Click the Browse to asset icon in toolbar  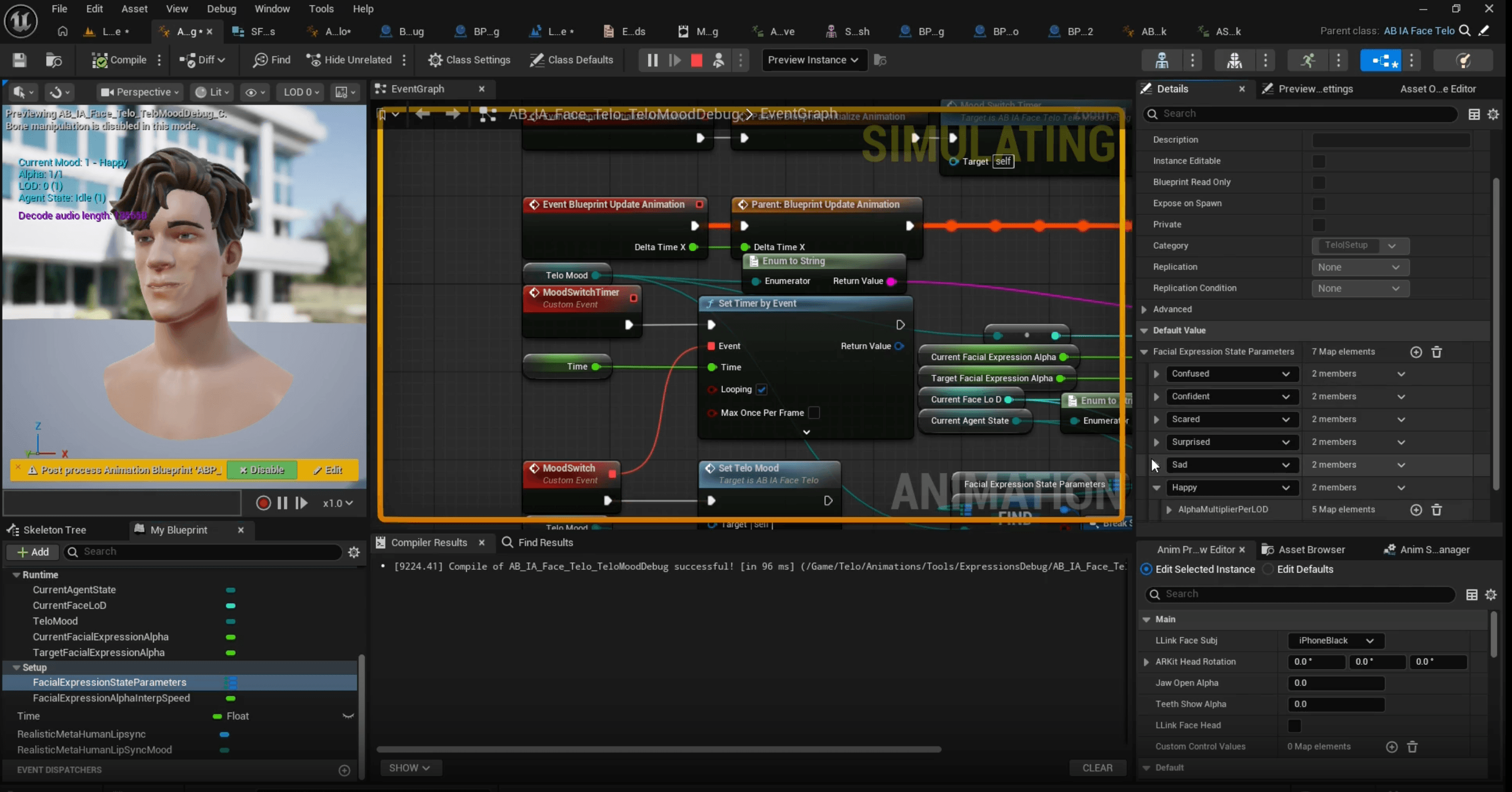pos(53,60)
